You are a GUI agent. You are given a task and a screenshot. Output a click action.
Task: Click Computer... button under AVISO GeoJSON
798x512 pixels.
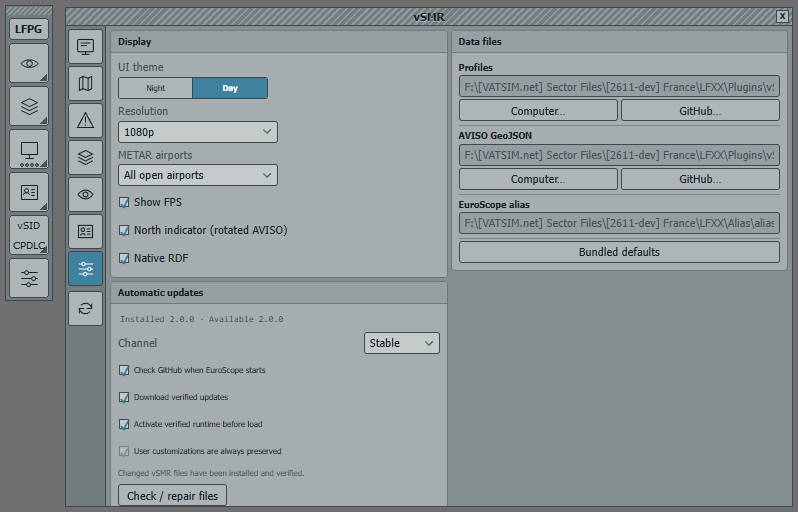[538, 179]
